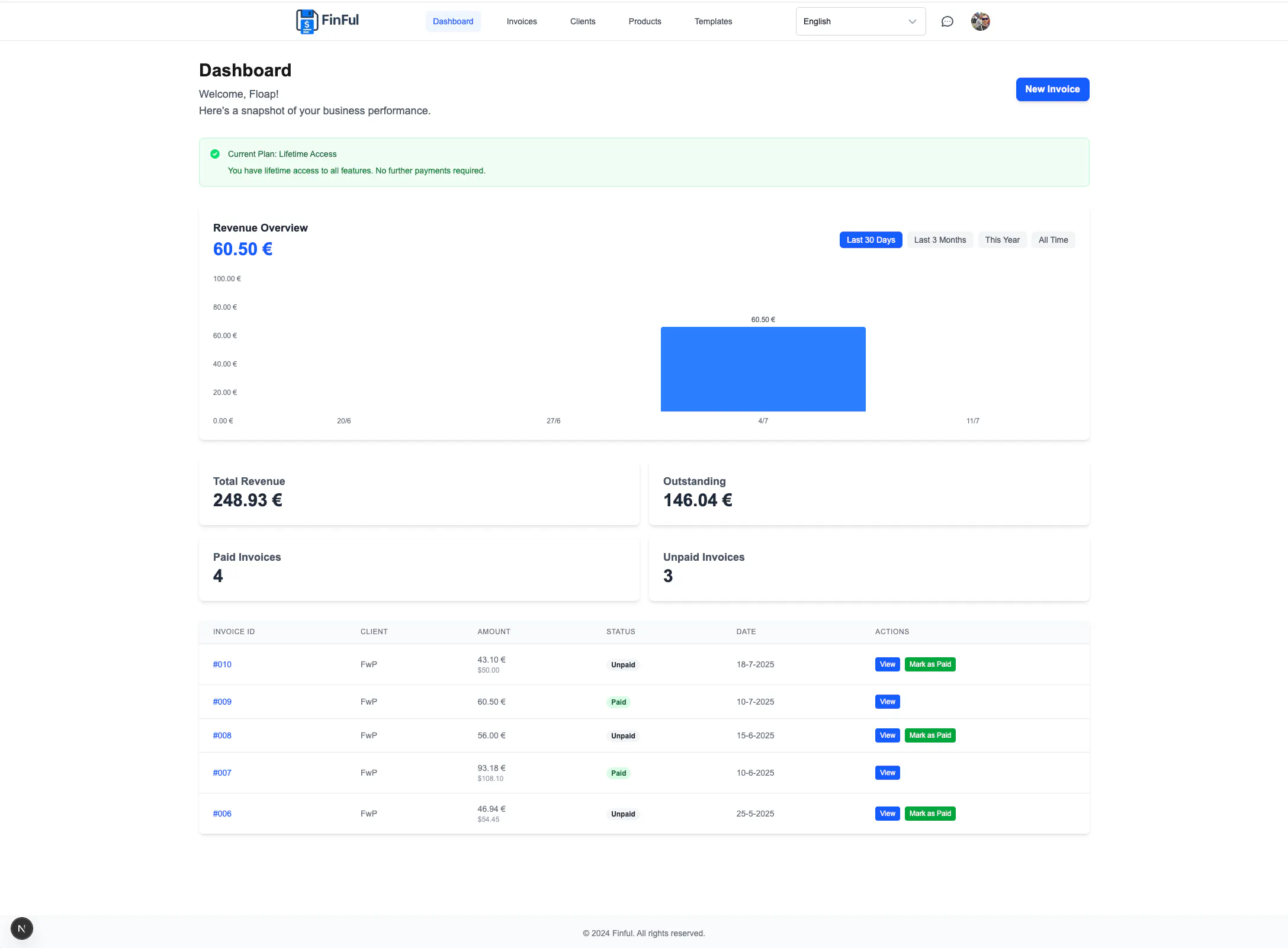
Task: Switch chart to All Time
Action: (1053, 240)
